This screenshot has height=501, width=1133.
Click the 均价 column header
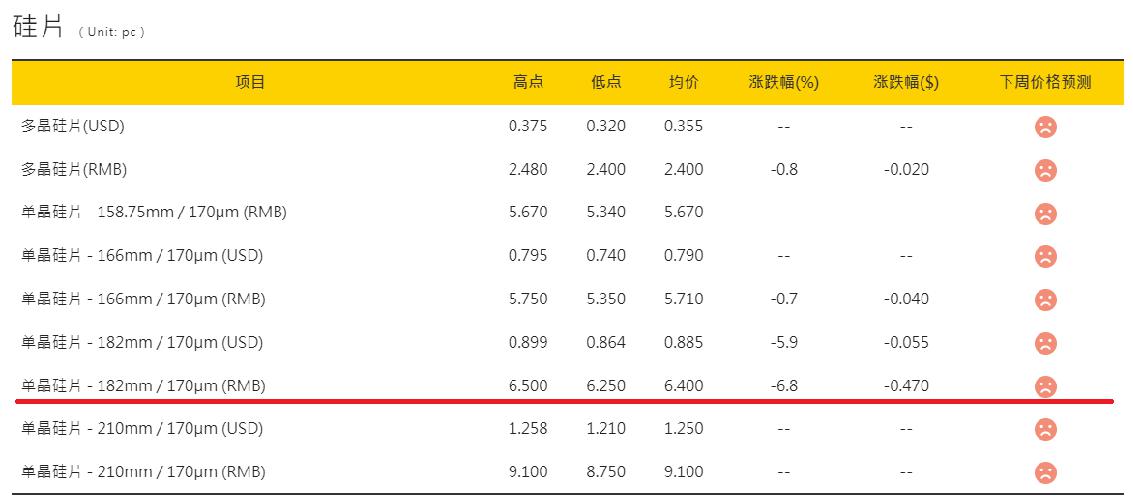[x=684, y=82]
